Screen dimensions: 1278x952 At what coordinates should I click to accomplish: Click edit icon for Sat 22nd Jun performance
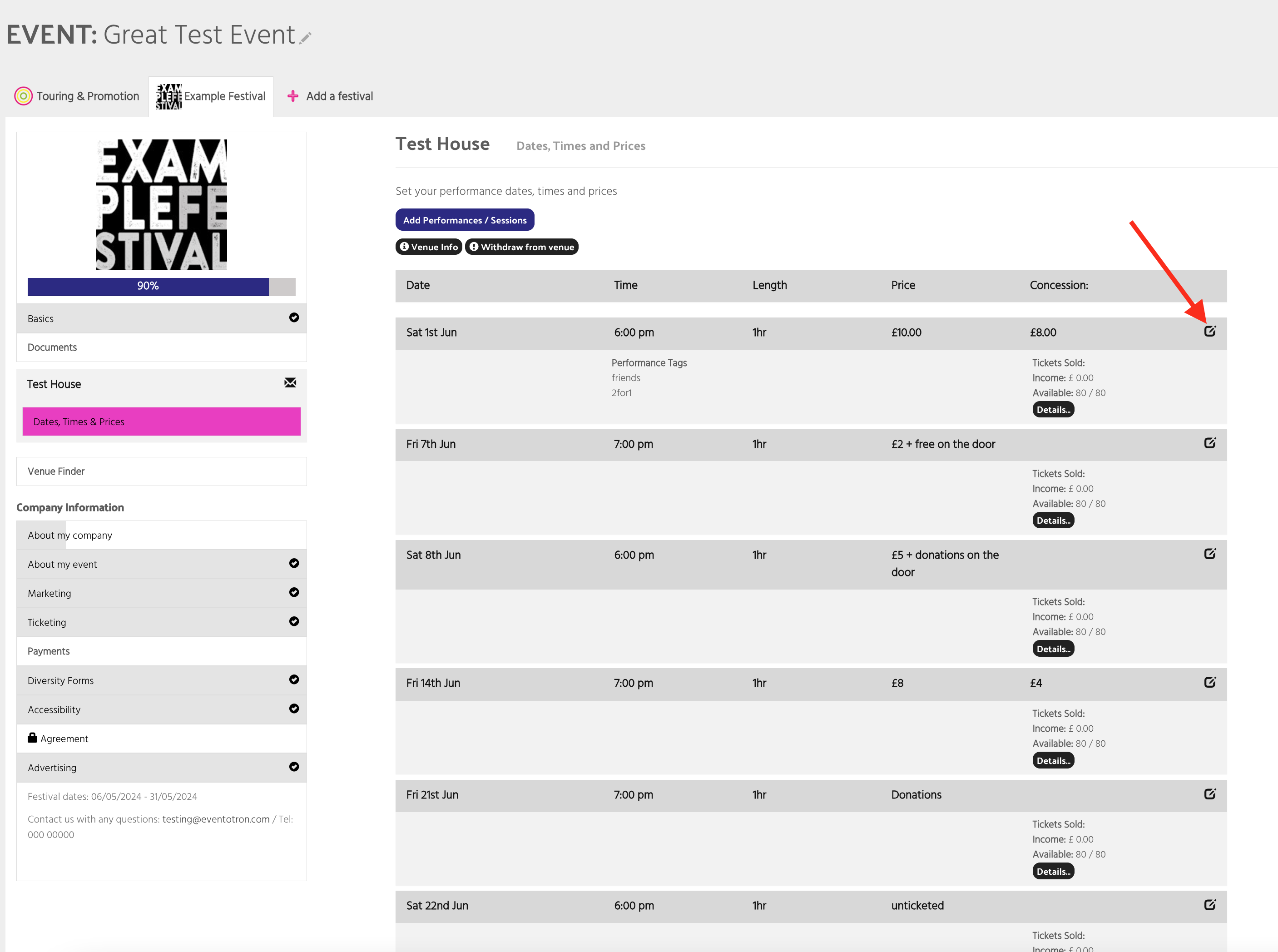(1209, 905)
